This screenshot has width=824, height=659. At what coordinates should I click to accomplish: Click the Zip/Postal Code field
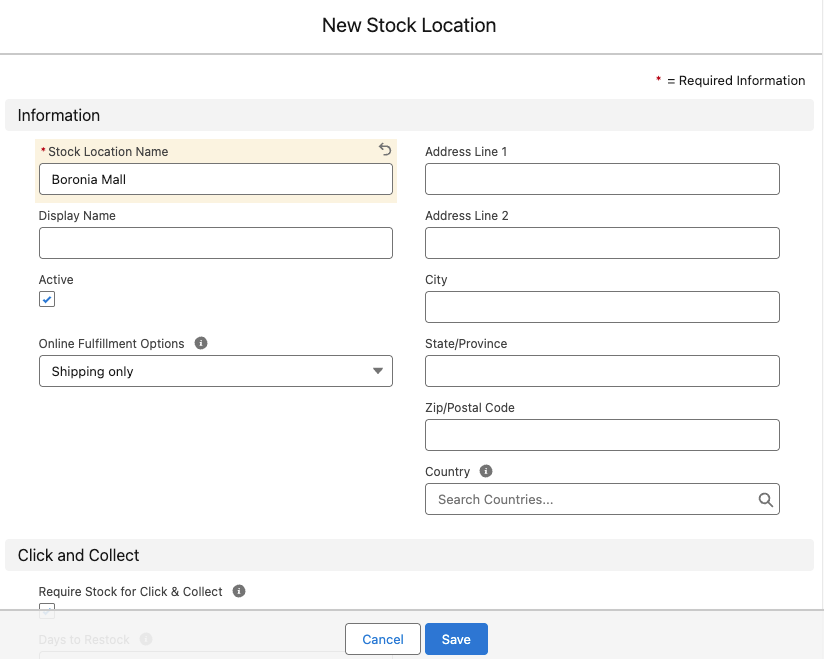602,435
